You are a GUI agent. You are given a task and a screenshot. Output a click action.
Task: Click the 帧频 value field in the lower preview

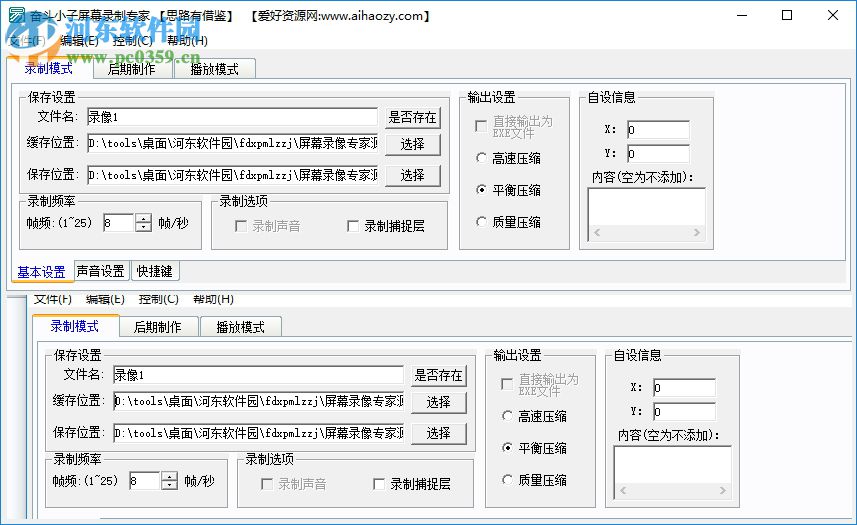tap(145, 481)
